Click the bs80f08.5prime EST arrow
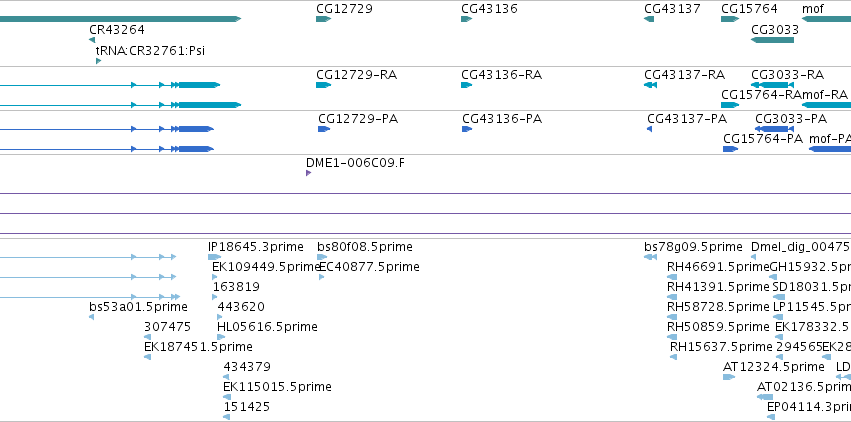Image resolution: width=851 pixels, height=422 pixels. coord(322,257)
